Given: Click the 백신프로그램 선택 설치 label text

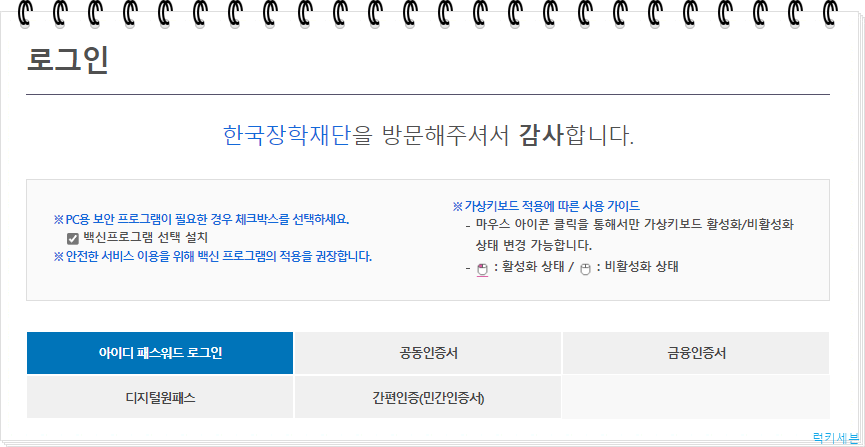Looking at the screenshot, I should coord(145,238).
